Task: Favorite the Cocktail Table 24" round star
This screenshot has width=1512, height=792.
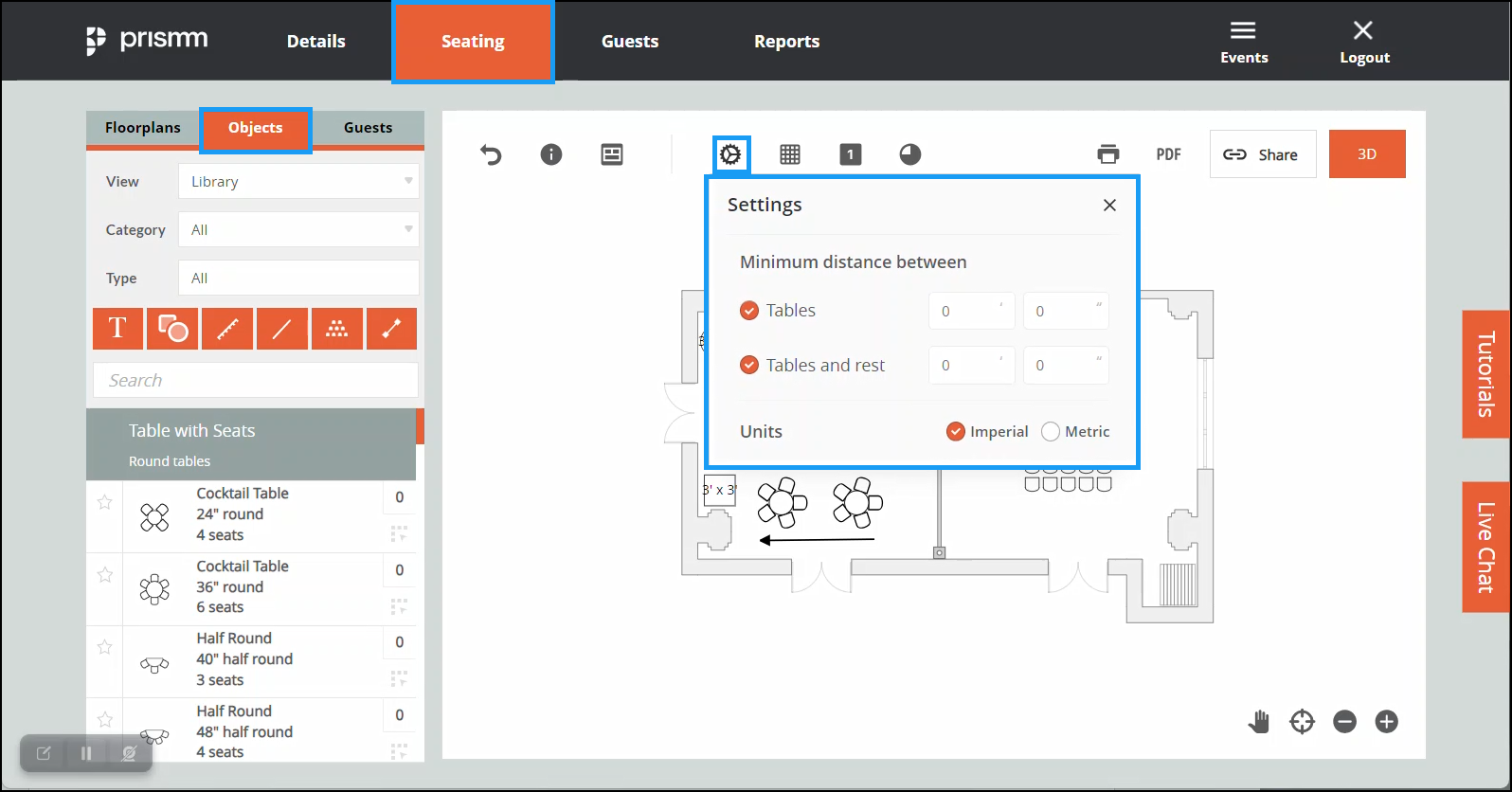Action: (105, 502)
